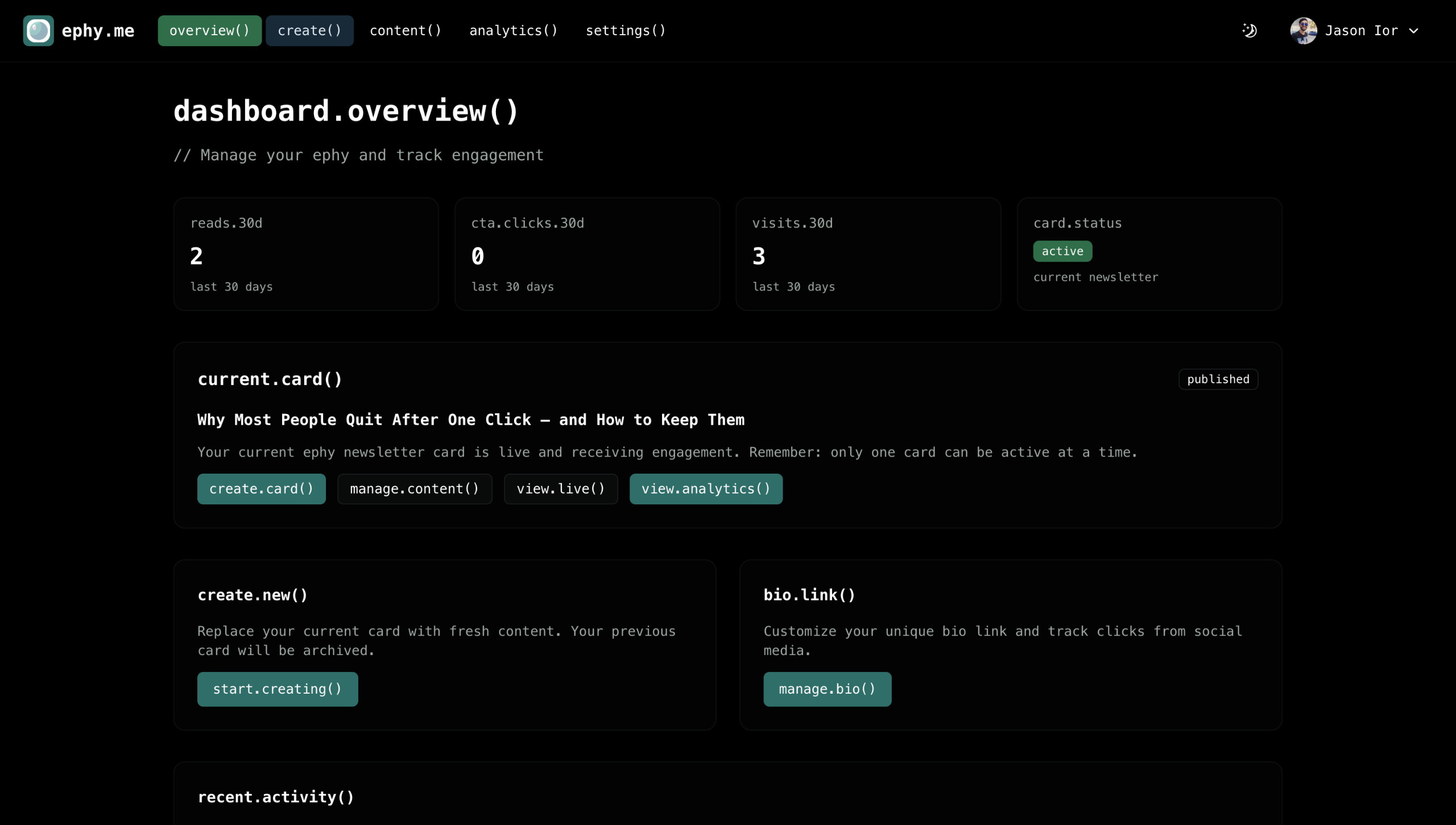Viewport: 1456px width, 825px height.
Task: Toggle dark mode moon icon
Action: [1250, 31]
